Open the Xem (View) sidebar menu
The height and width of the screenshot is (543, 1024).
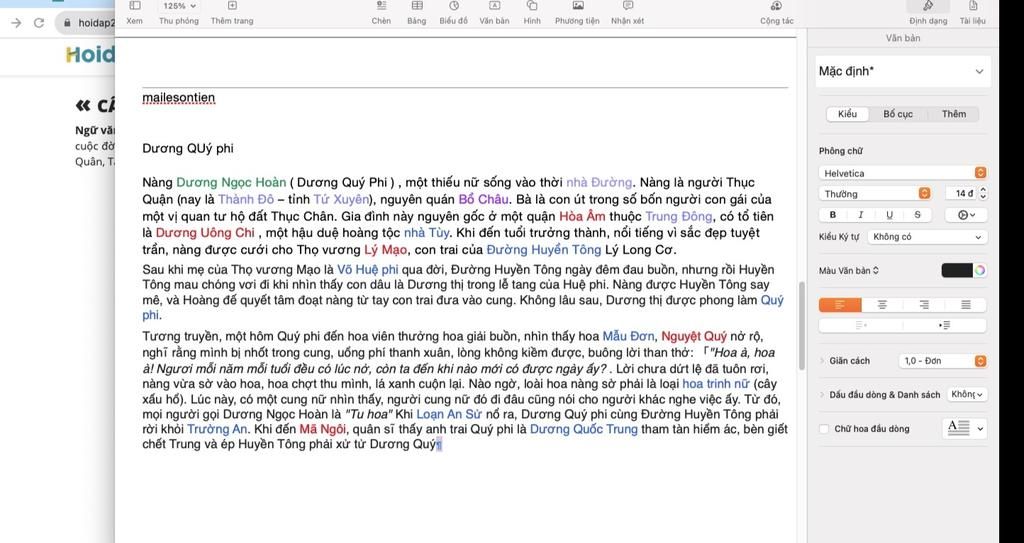tap(135, 6)
